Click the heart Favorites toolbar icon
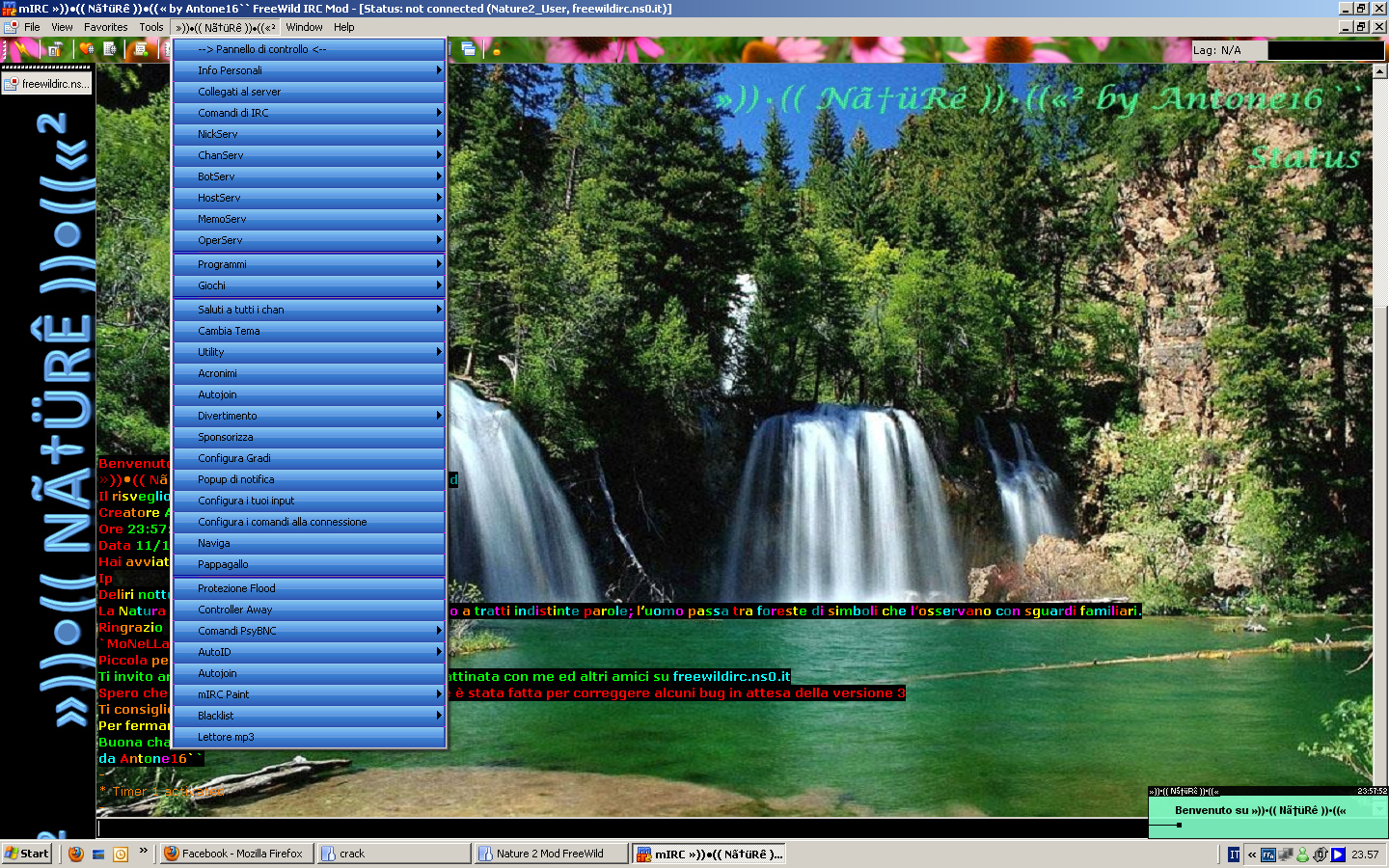Viewport: 1389px width, 868px height. pos(87,49)
